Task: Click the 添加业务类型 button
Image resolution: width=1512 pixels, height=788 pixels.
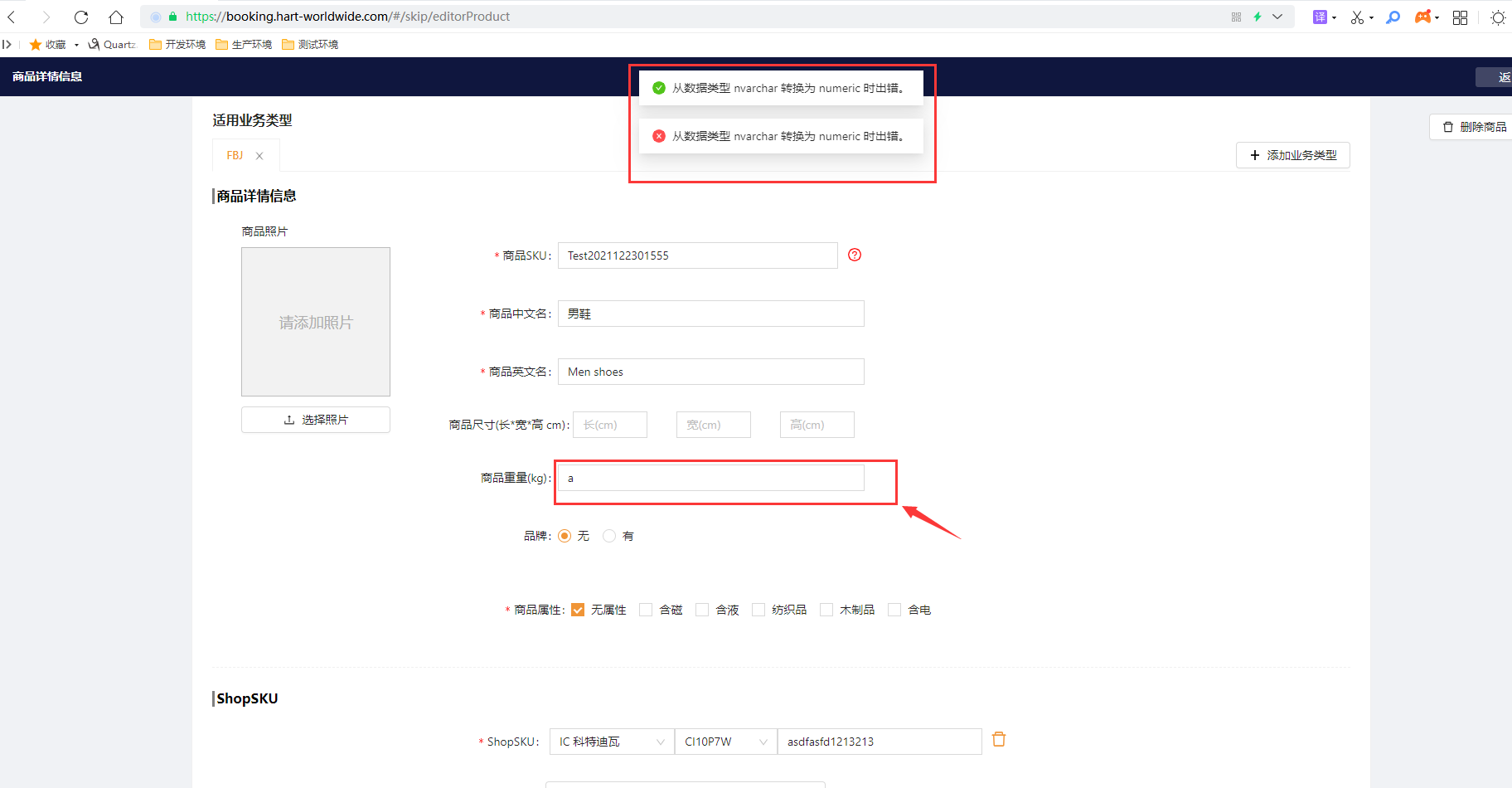Action: pyautogui.click(x=1292, y=155)
